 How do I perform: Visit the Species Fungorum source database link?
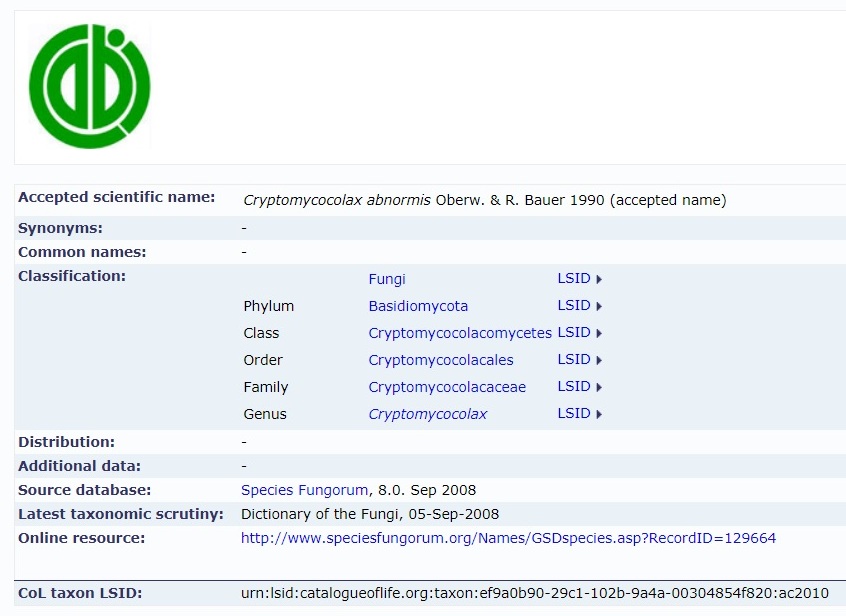304,490
